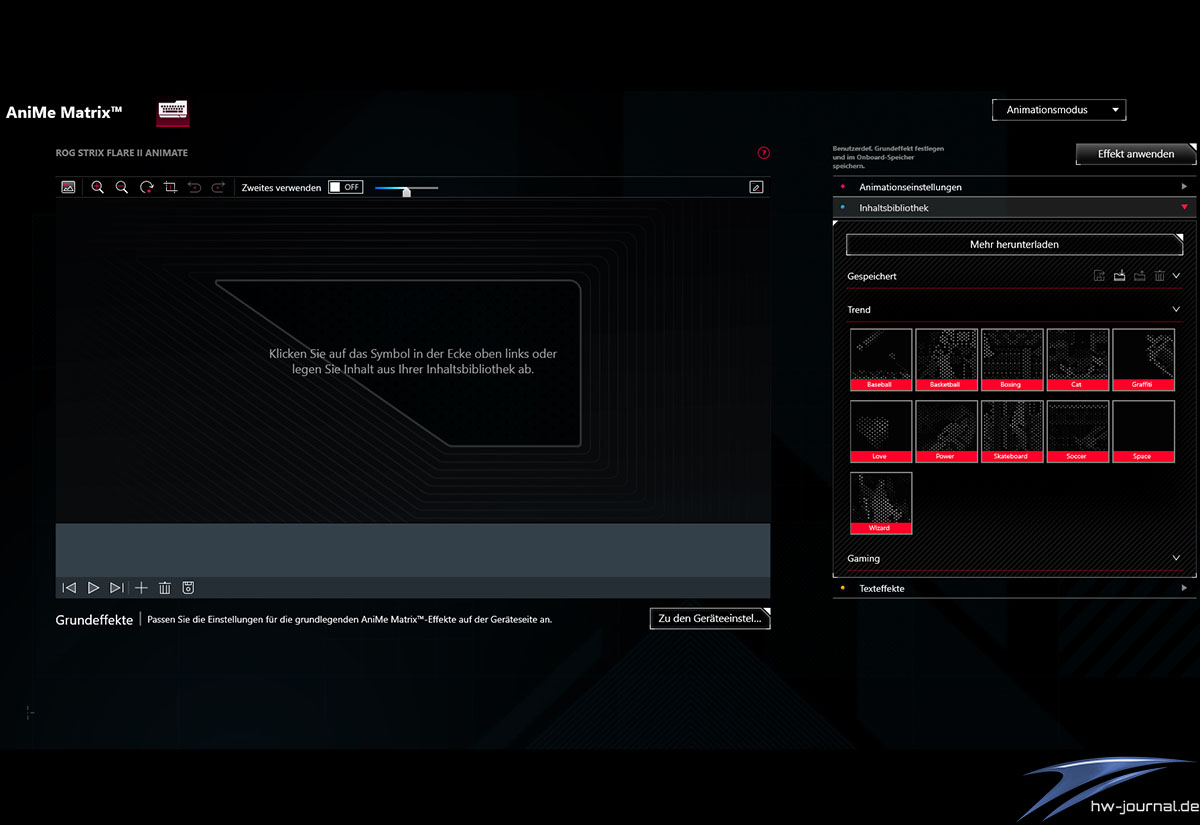Click the 'Klicken Sie auf das Symbol' hint text

(413, 361)
